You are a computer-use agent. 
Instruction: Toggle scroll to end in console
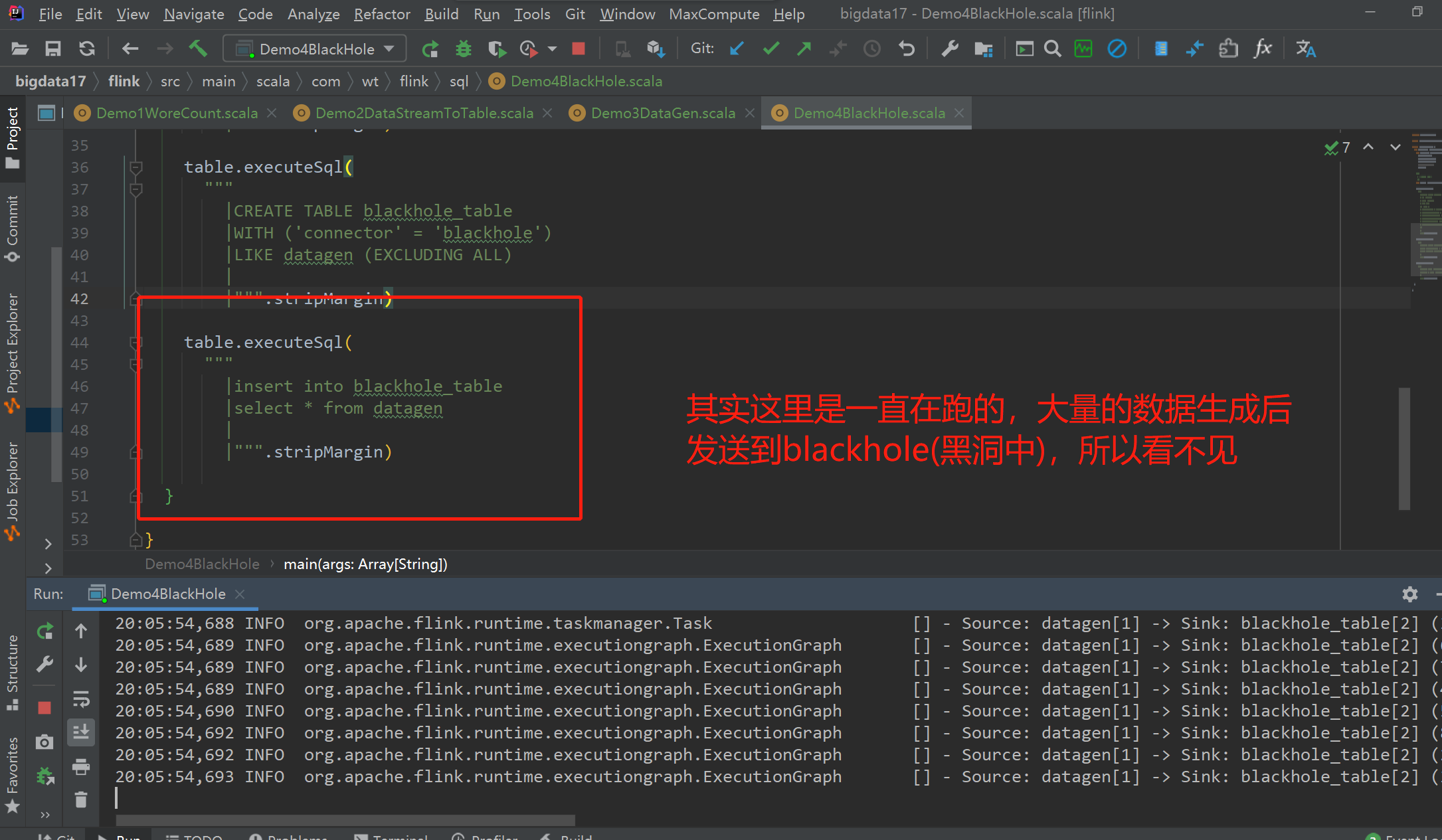(81, 732)
